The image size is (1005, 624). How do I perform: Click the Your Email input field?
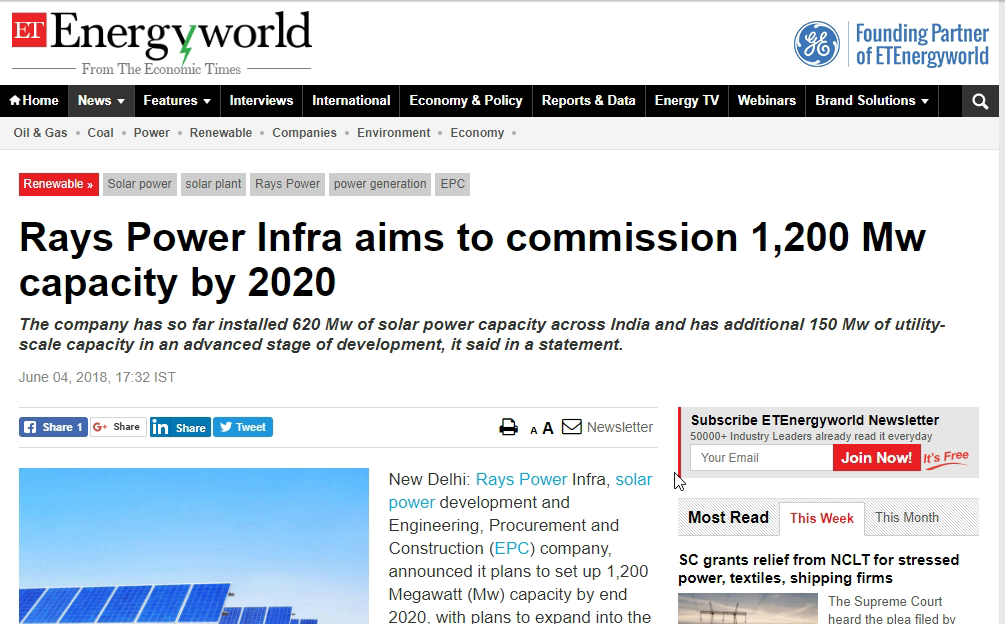pos(760,458)
